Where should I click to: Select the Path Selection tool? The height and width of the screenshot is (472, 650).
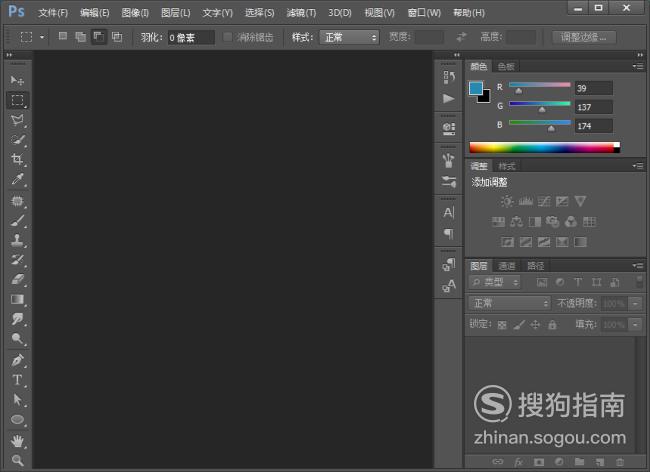(17, 399)
